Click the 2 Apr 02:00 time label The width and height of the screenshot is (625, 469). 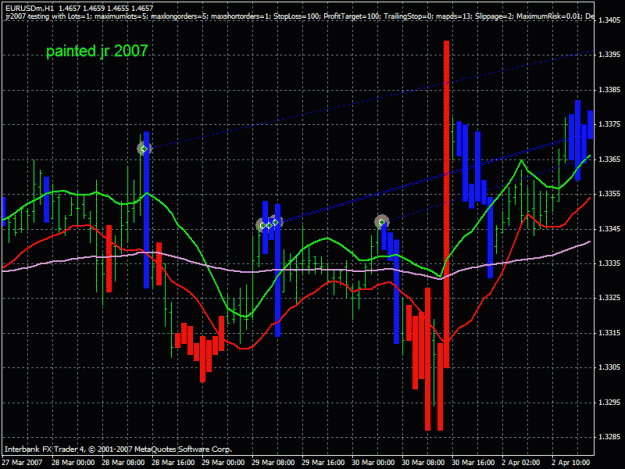tap(521, 463)
